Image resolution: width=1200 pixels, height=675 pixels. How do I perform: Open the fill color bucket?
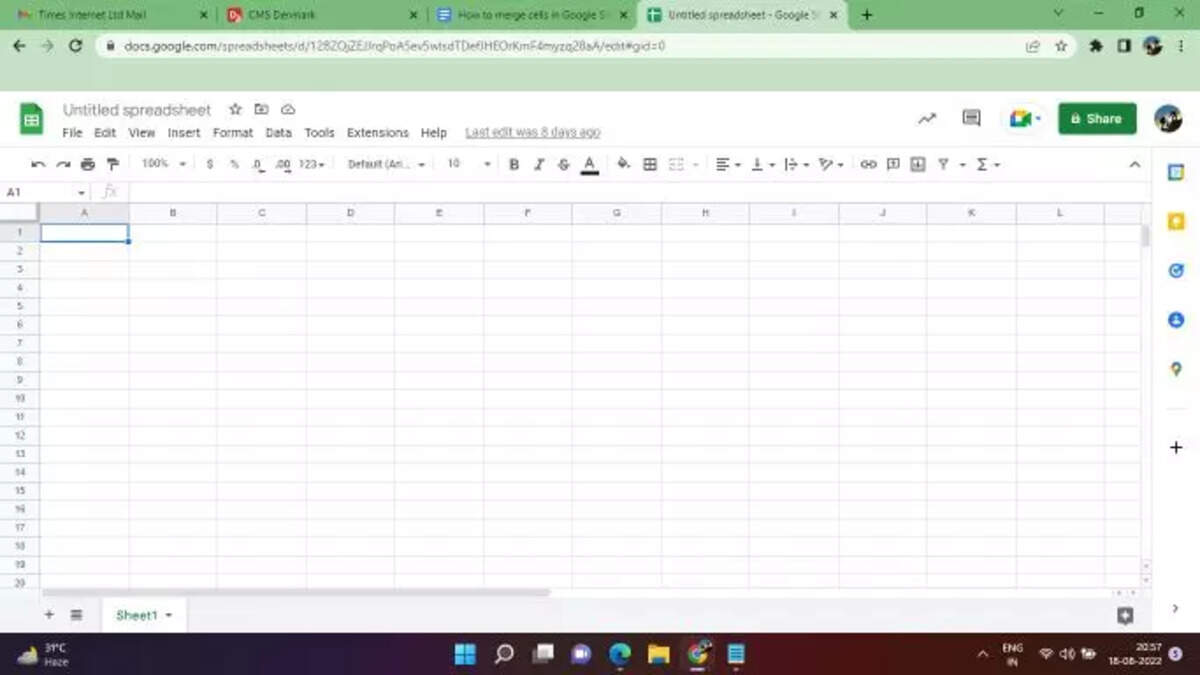point(624,164)
